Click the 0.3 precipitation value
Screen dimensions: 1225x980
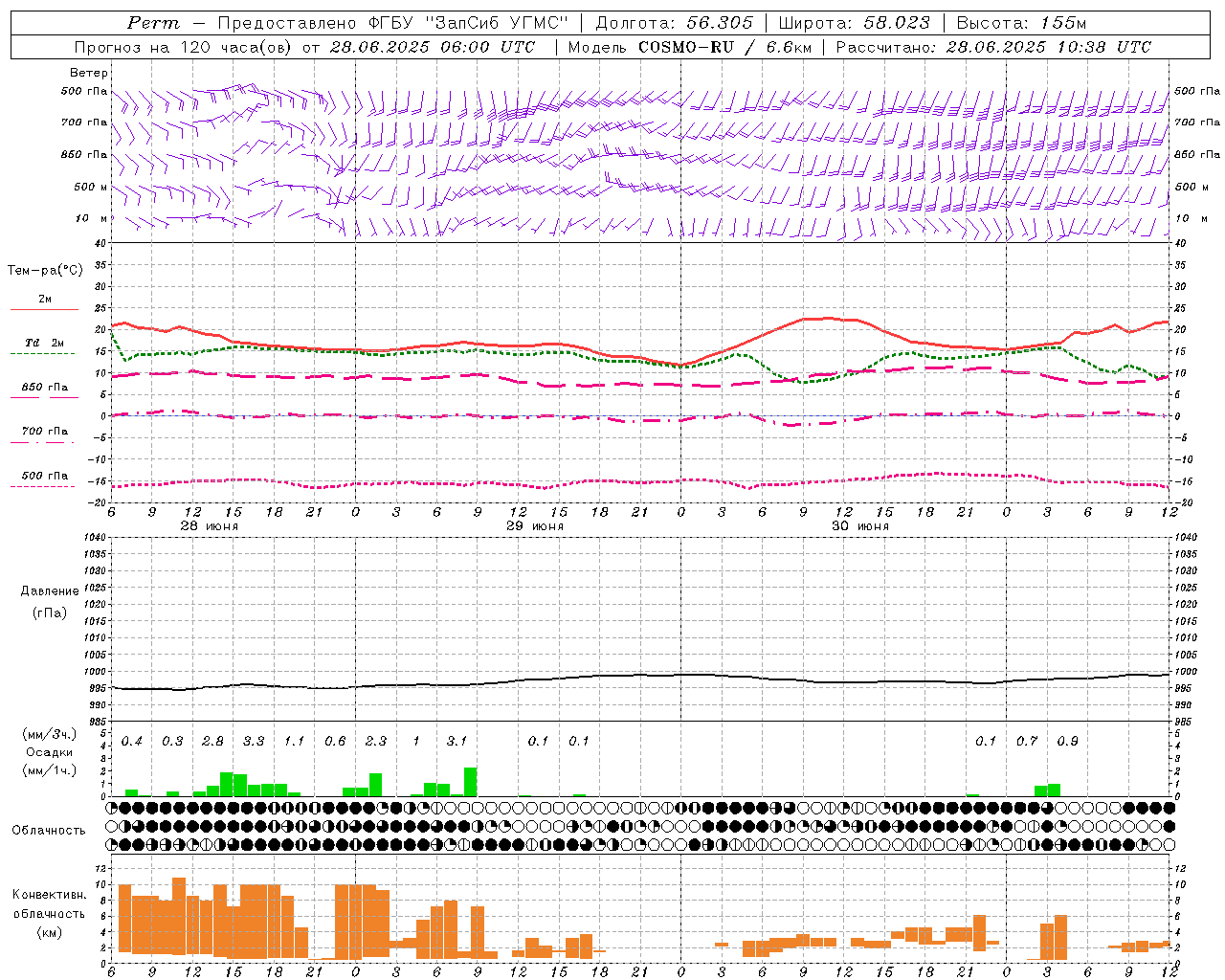point(172,742)
